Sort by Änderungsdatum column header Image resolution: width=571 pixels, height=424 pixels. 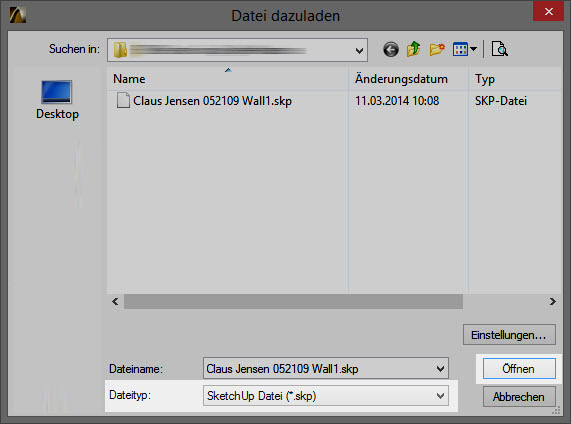408,79
